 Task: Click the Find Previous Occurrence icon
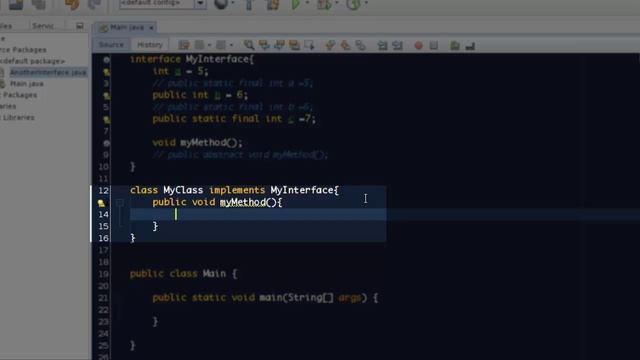tap(264, 45)
